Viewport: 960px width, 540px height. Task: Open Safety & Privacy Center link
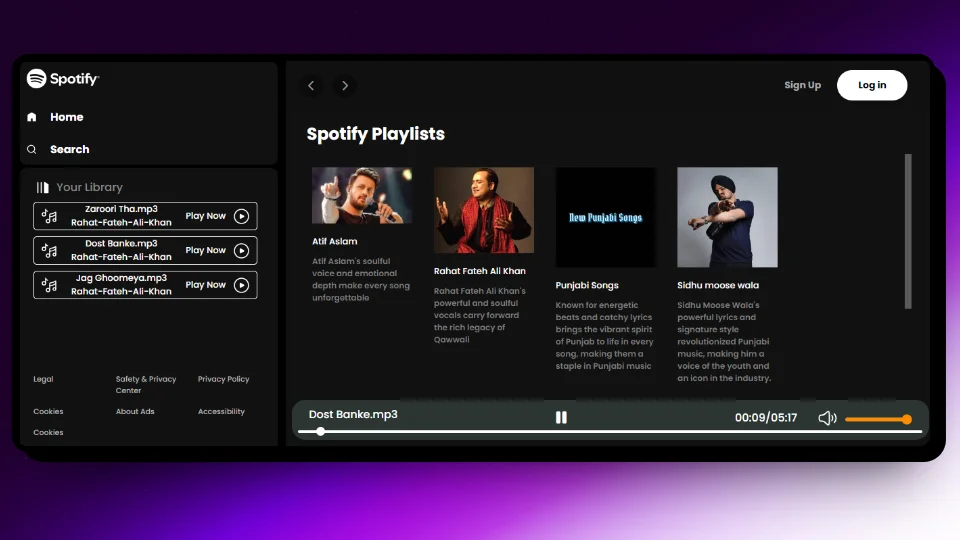tap(146, 384)
